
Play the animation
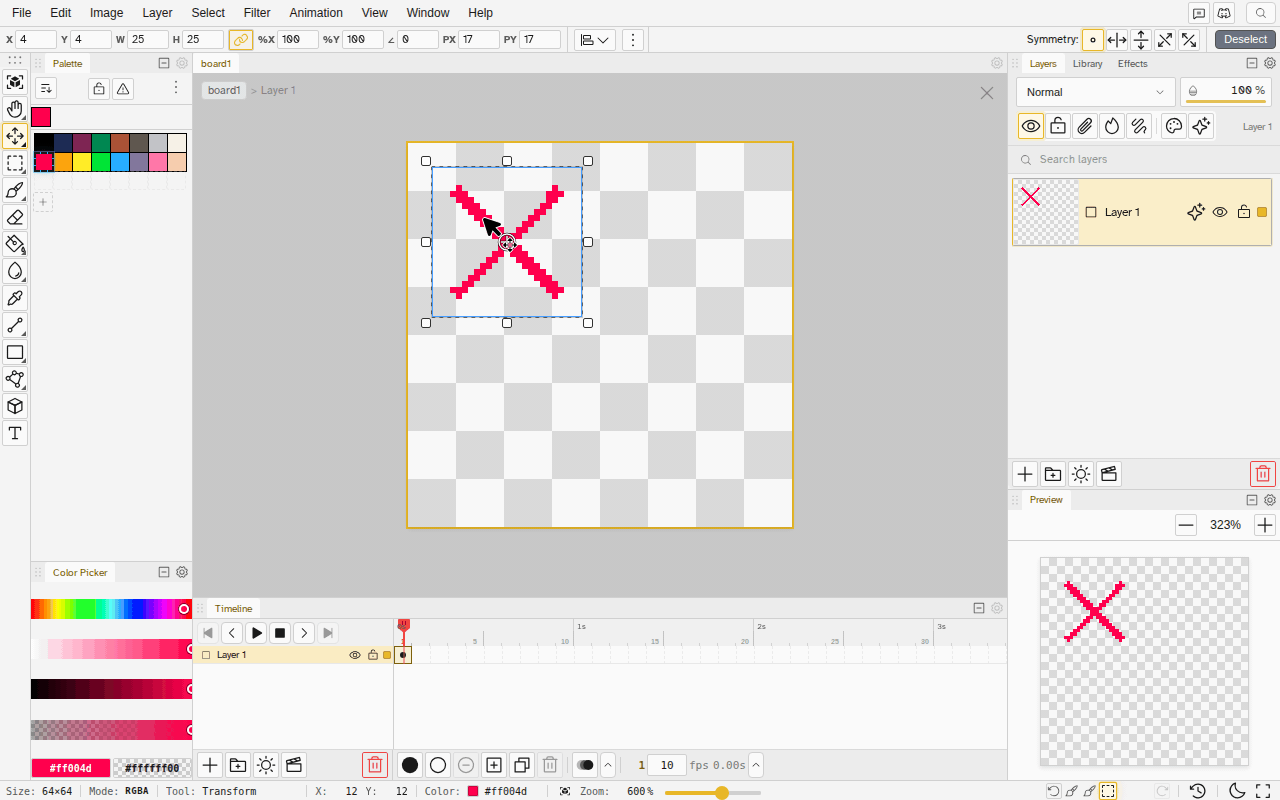256,633
